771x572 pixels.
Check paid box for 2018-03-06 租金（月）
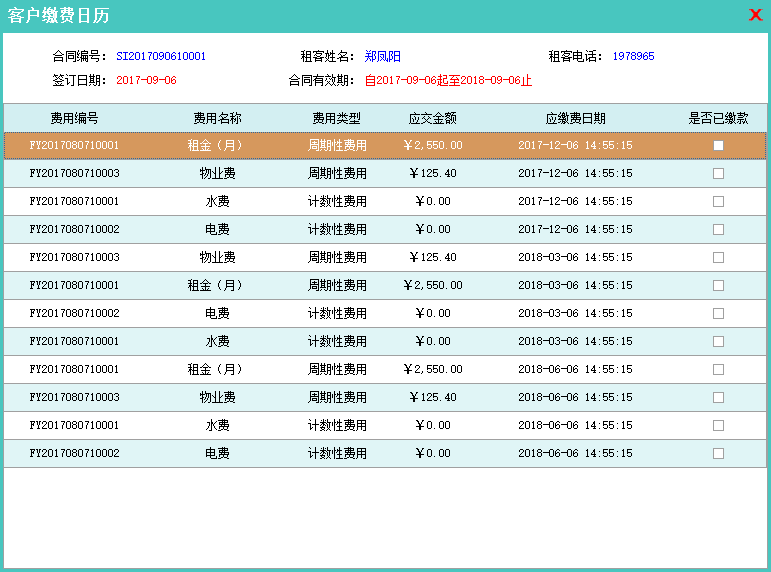point(718,286)
